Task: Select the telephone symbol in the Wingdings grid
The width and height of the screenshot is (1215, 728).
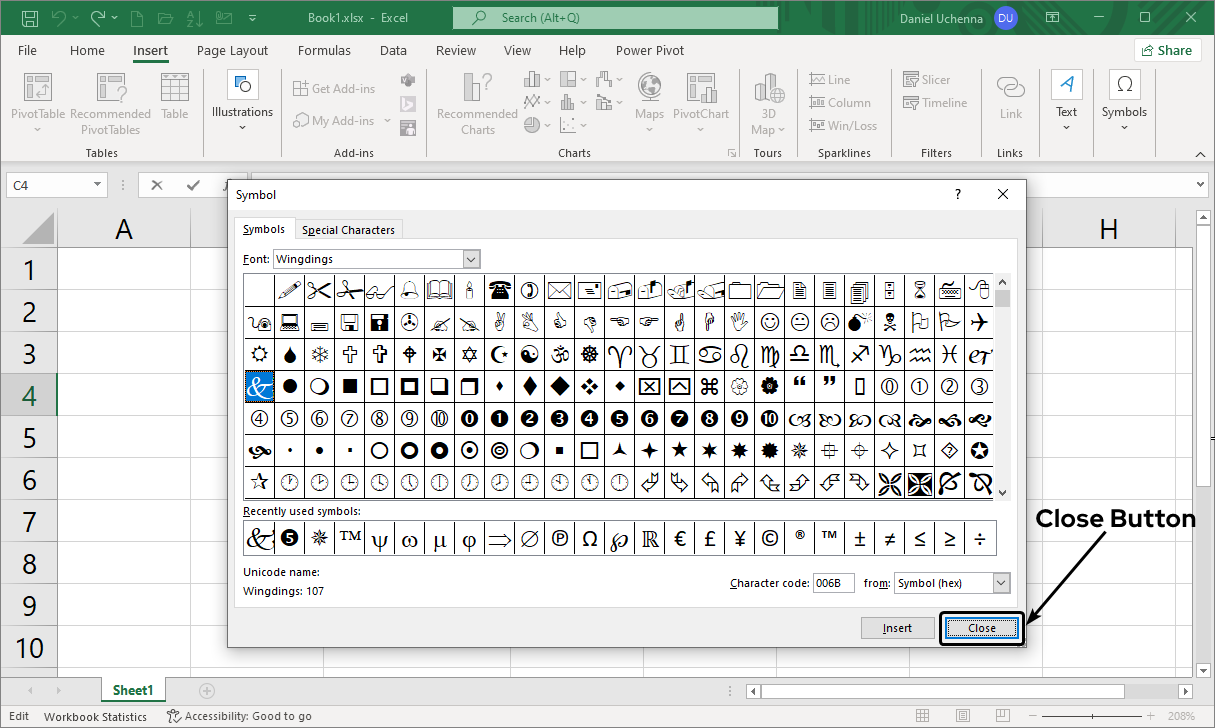Action: click(x=500, y=291)
